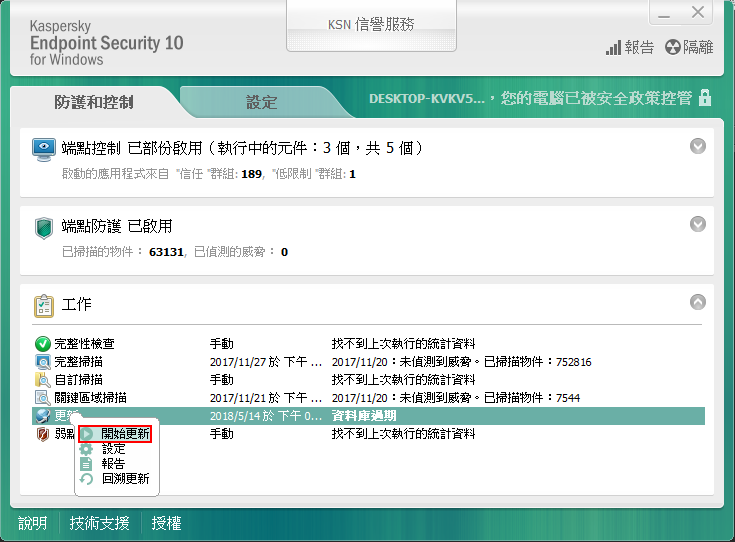Collapse the 工作 section chevron
This screenshot has width=735, height=542.
click(698, 302)
